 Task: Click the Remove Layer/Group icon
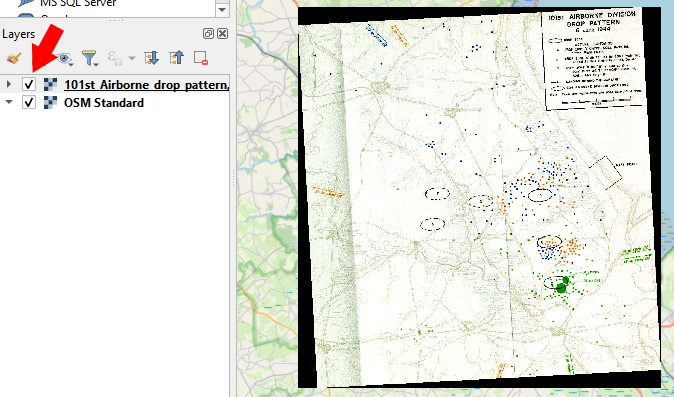pyautogui.click(x=201, y=58)
